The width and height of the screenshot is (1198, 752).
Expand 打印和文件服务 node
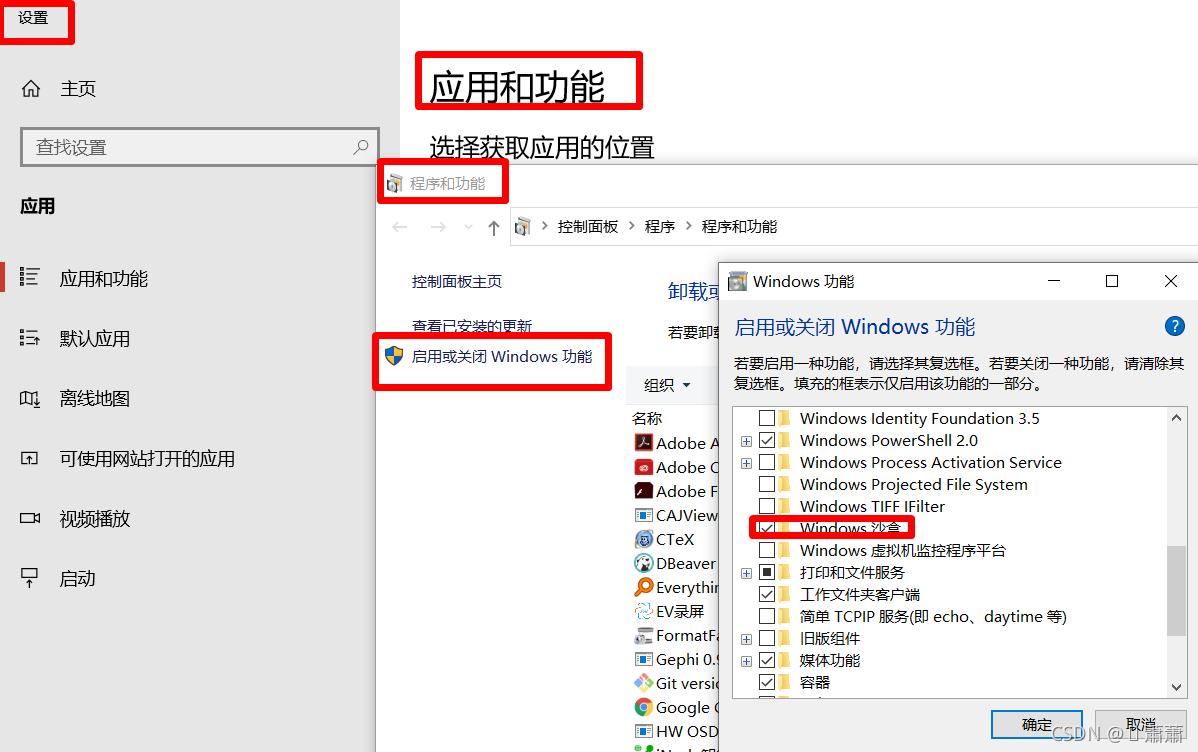click(x=746, y=573)
